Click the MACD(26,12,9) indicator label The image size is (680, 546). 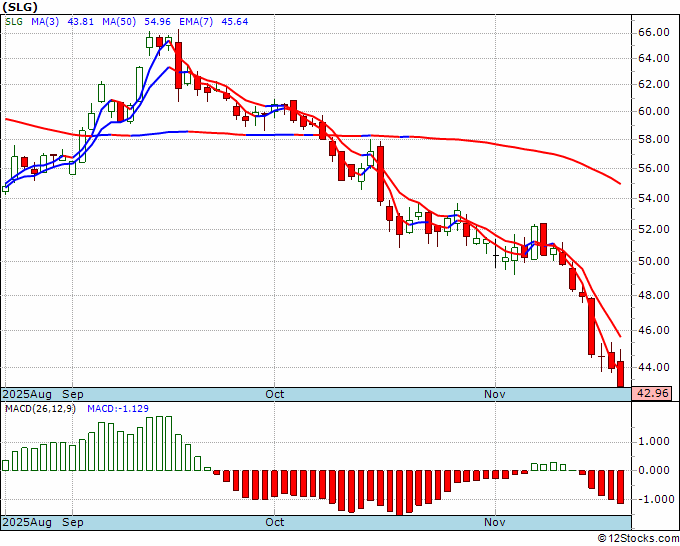[40, 409]
